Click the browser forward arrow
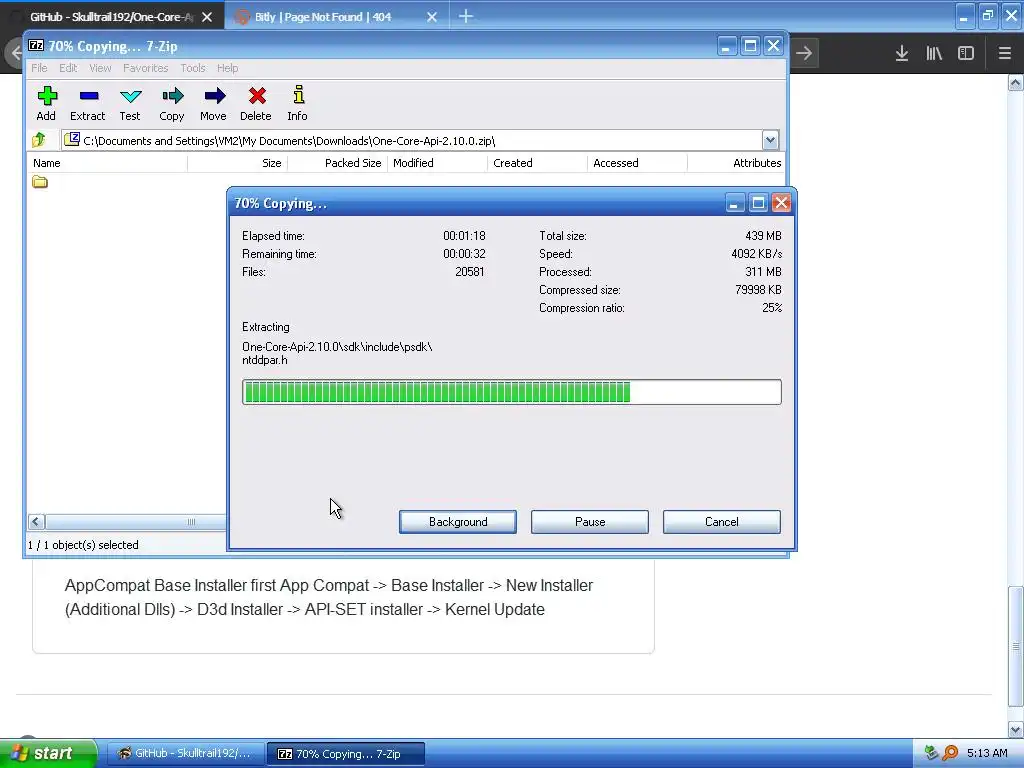The width and height of the screenshot is (1024, 768). [x=804, y=53]
